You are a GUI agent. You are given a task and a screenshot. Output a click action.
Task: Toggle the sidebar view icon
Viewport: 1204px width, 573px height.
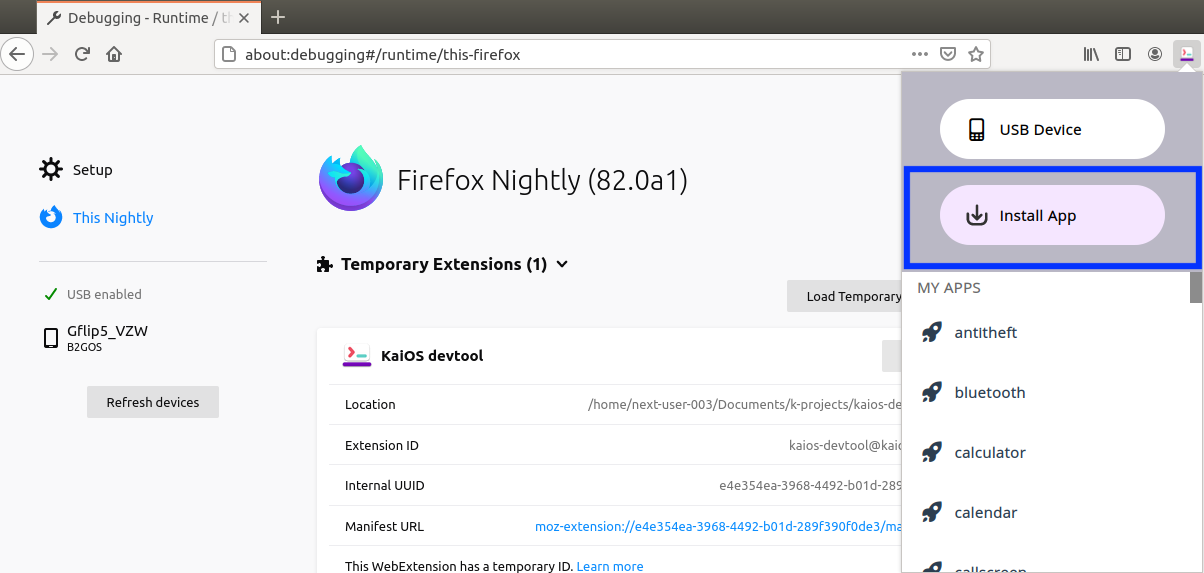[1123, 54]
